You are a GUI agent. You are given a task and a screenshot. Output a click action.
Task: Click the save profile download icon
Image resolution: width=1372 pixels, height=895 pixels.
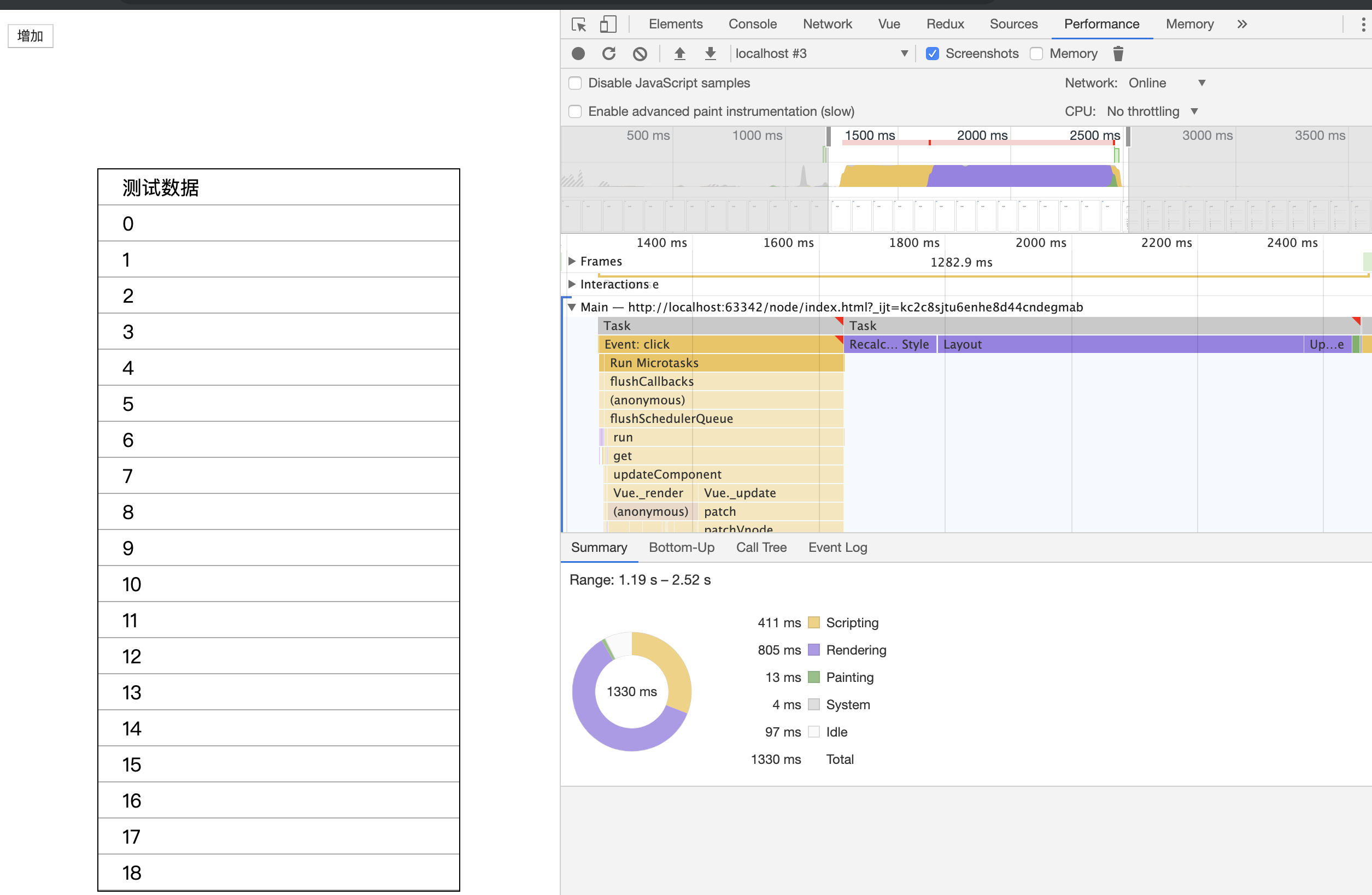pyautogui.click(x=710, y=54)
